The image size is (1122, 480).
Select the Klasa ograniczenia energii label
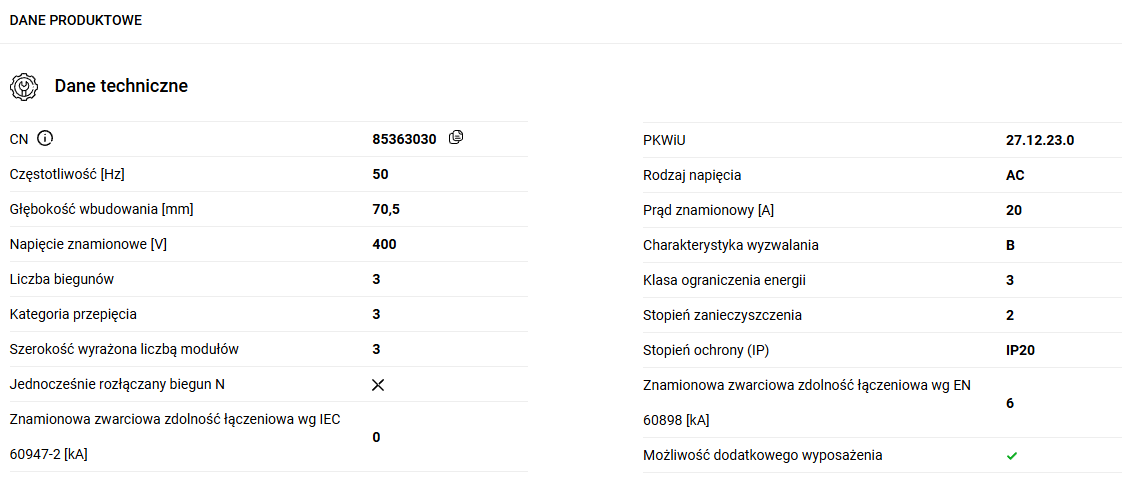tap(724, 280)
